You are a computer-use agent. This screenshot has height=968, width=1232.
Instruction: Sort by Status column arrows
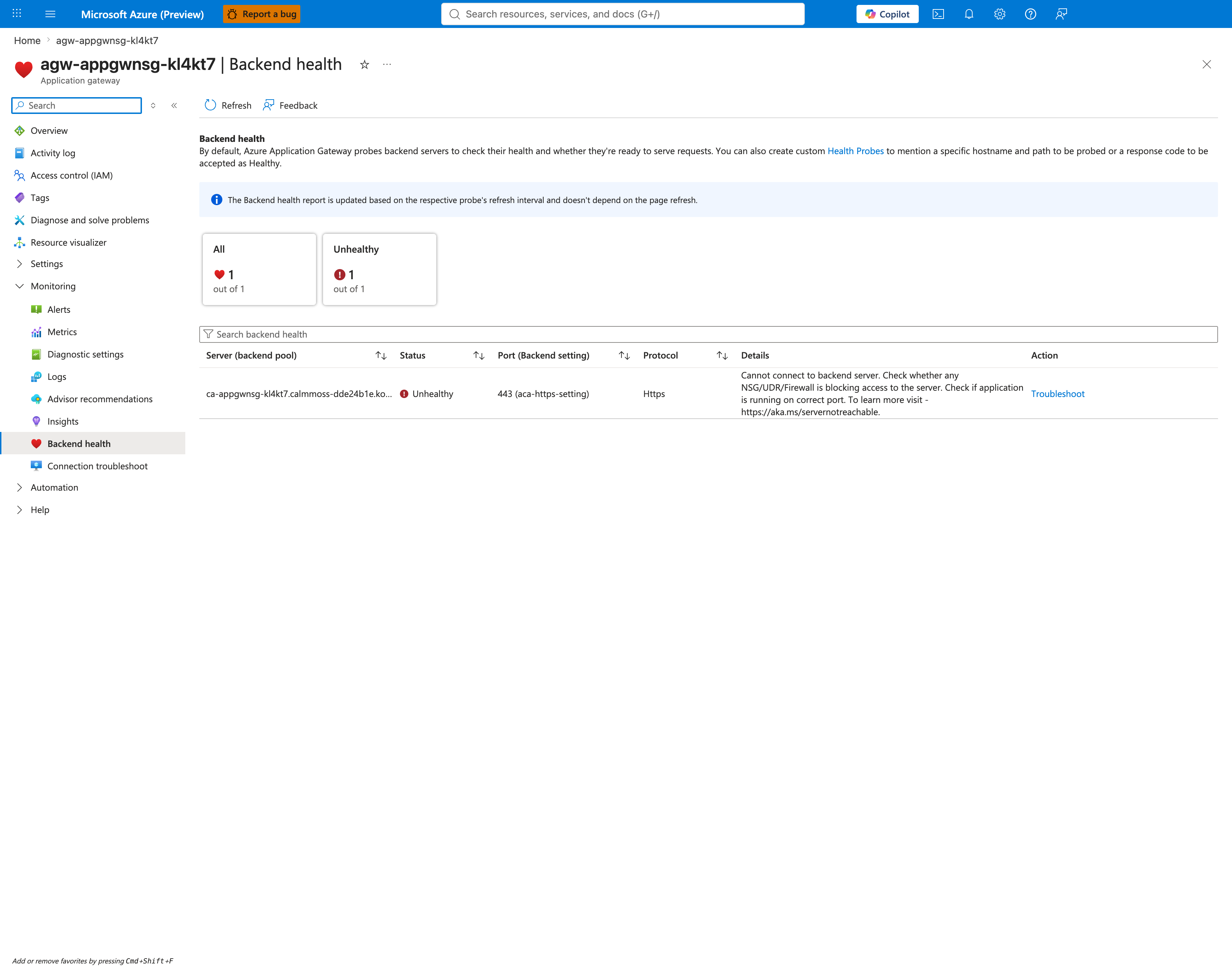[479, 355]
